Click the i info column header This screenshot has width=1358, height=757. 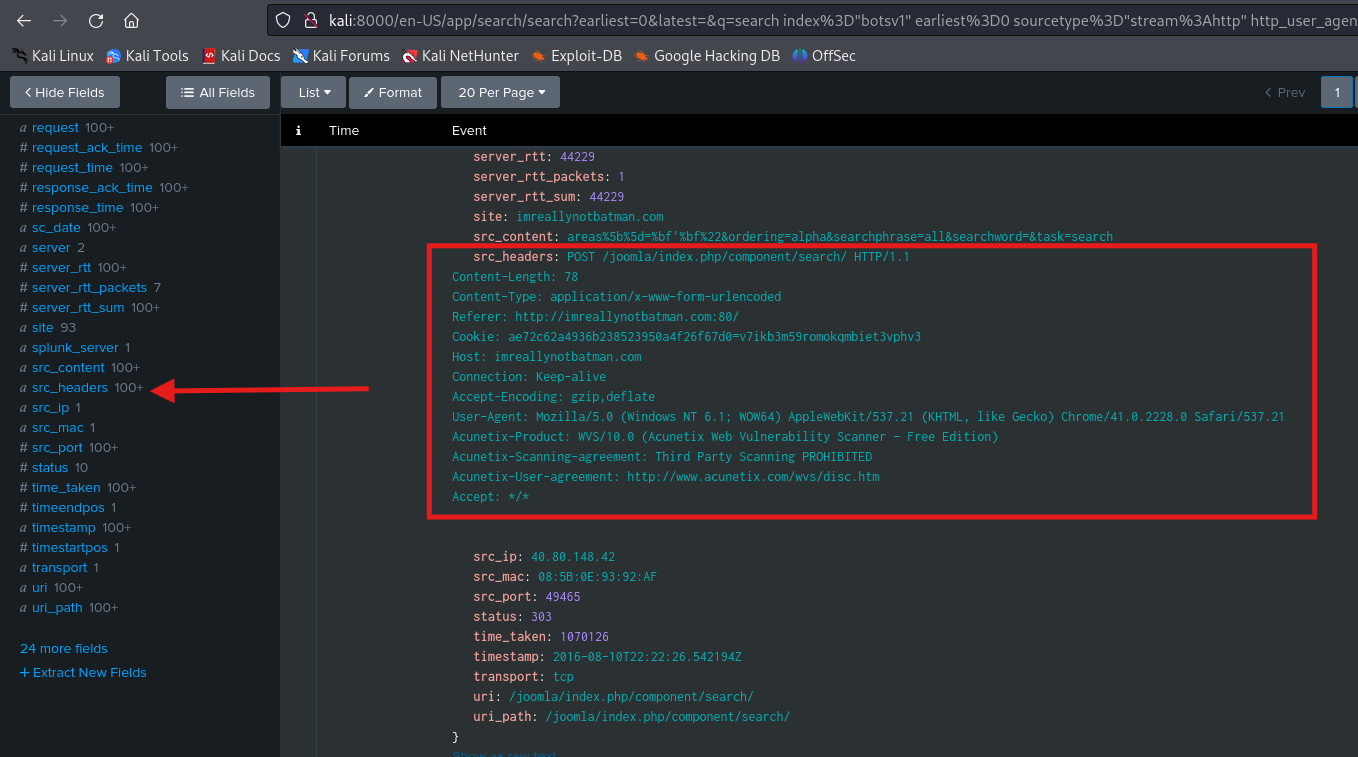coord(298,130)
